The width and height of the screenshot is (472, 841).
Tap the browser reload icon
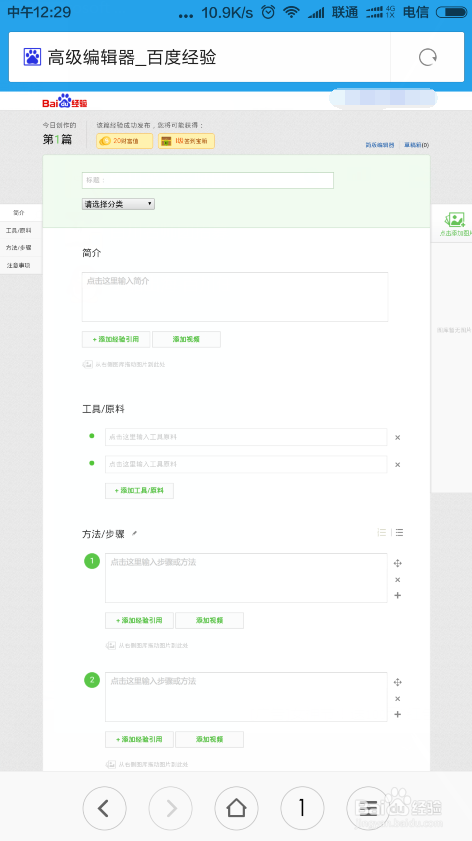pos(427,57)
